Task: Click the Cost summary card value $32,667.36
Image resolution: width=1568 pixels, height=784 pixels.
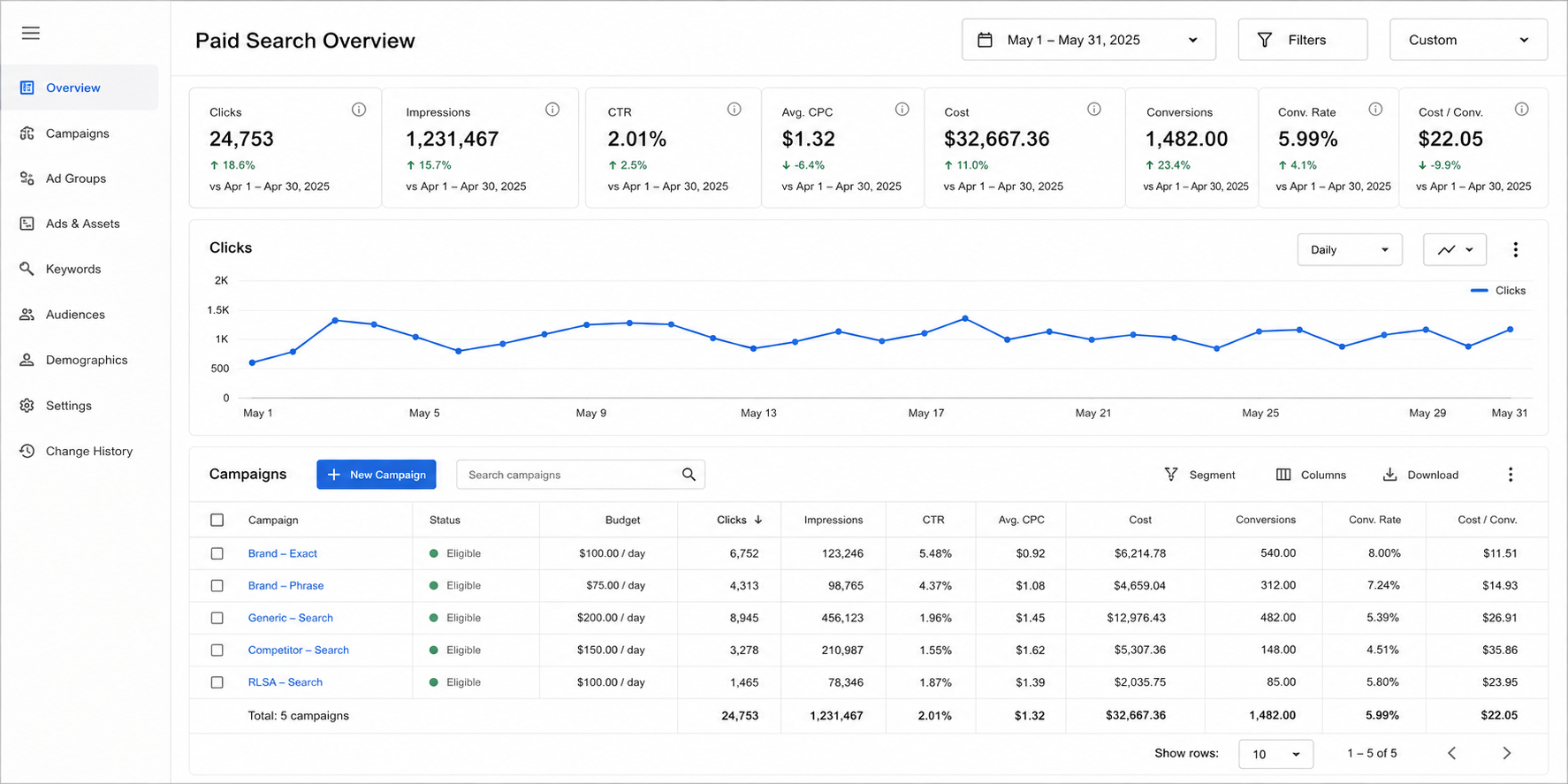Action: point(996,139)
